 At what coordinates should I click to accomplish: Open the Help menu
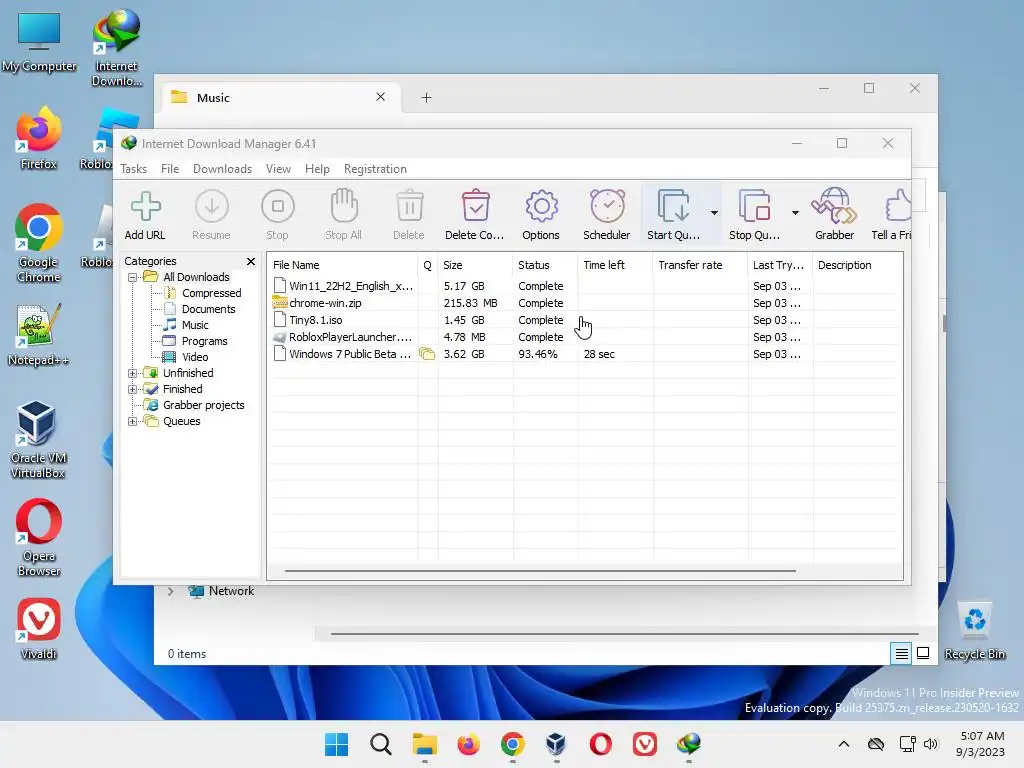(317, 169)
